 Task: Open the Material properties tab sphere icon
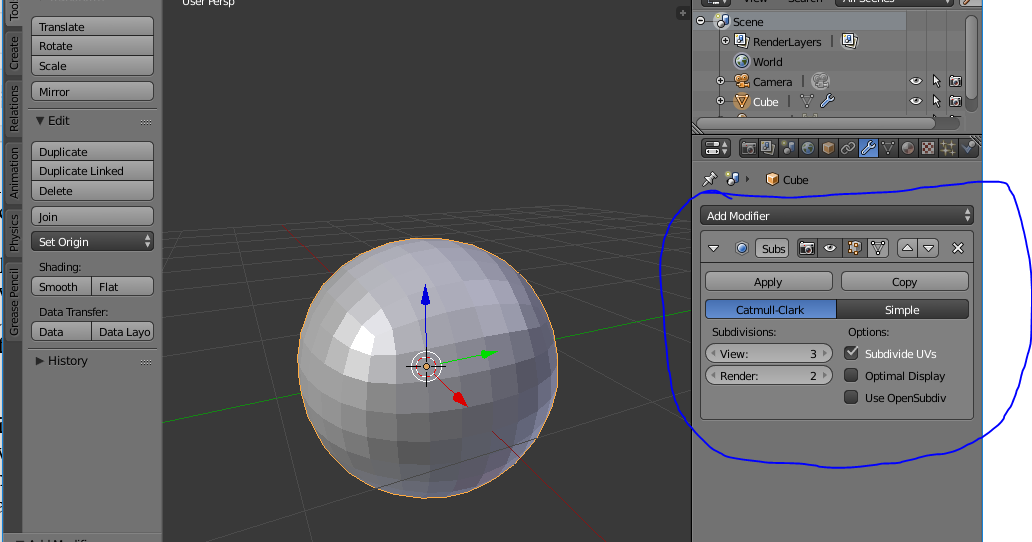pyautogui.click(x=908, y=148)
